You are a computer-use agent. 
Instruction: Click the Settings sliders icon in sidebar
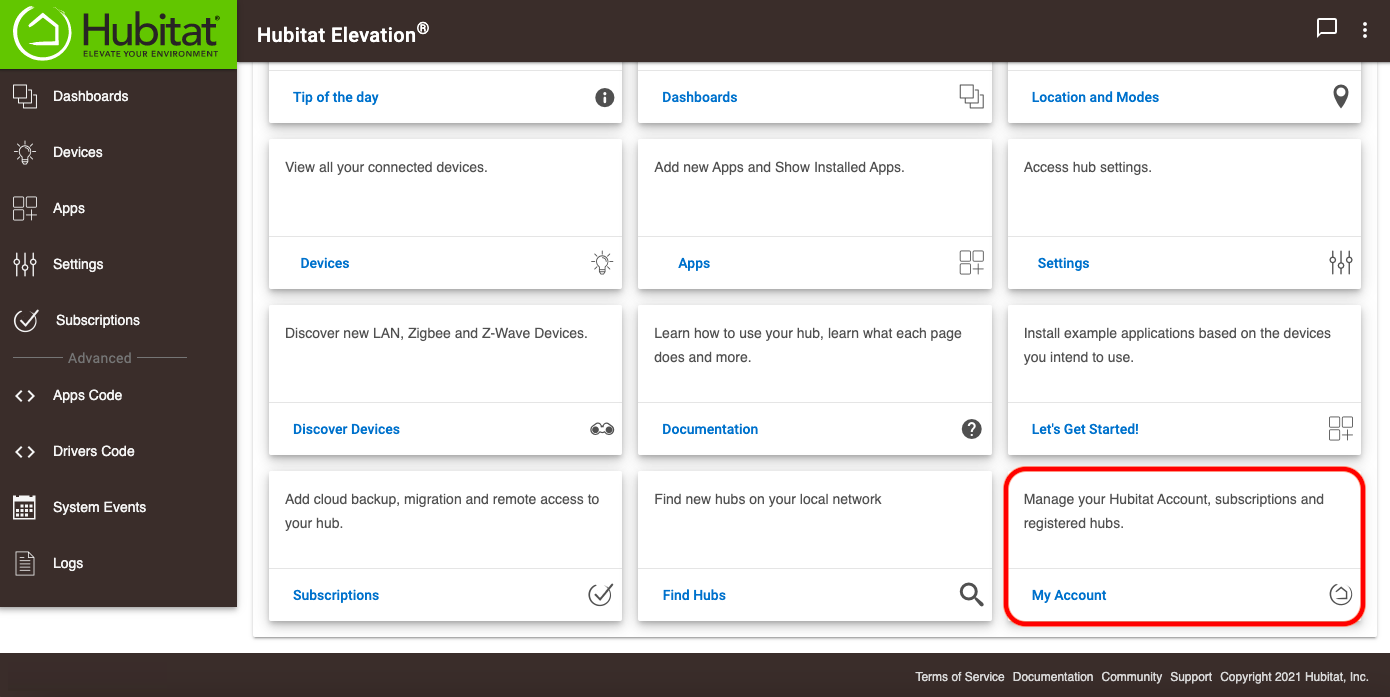point(24,264)
